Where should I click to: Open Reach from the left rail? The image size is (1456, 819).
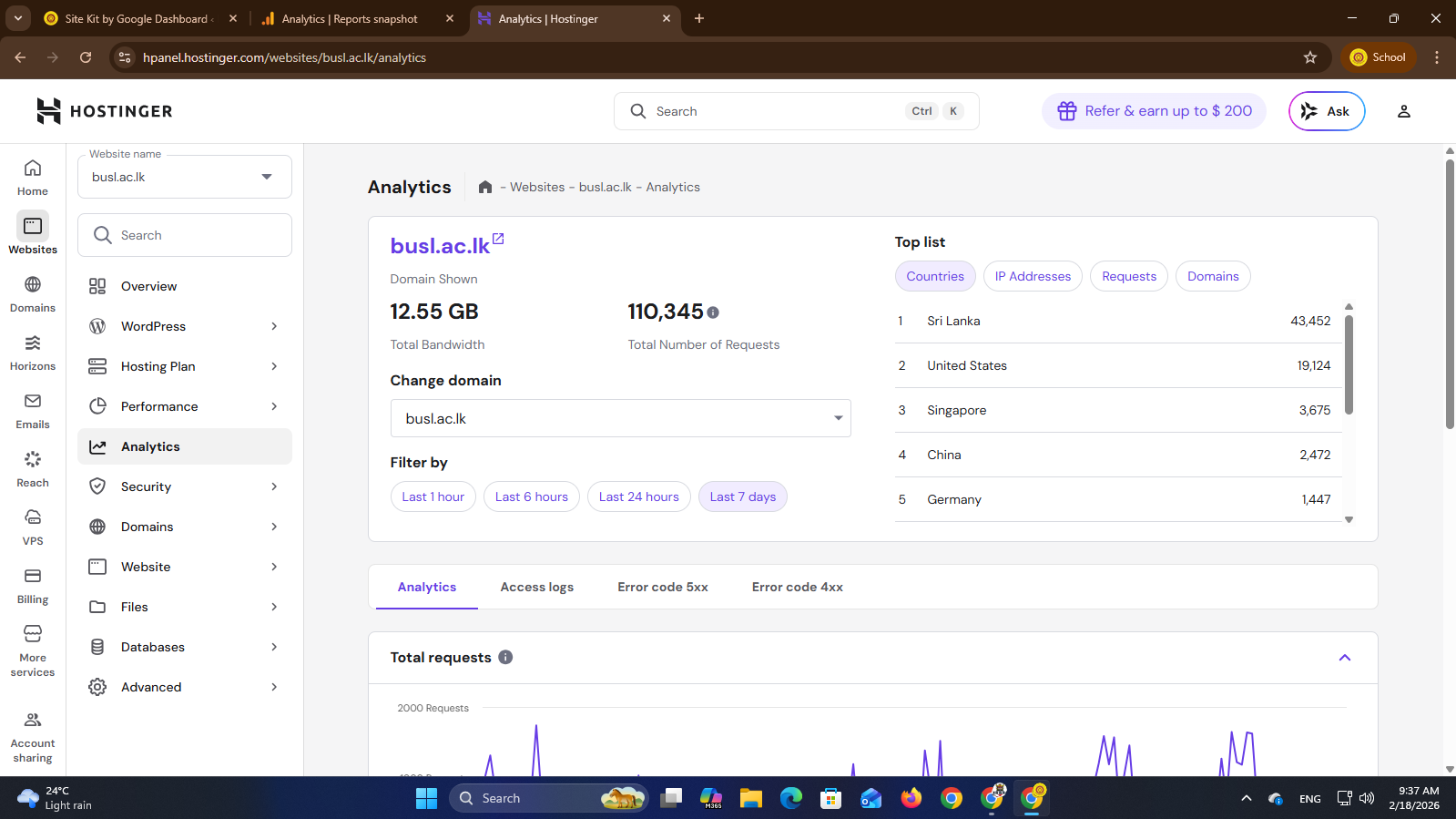[33, 468]
